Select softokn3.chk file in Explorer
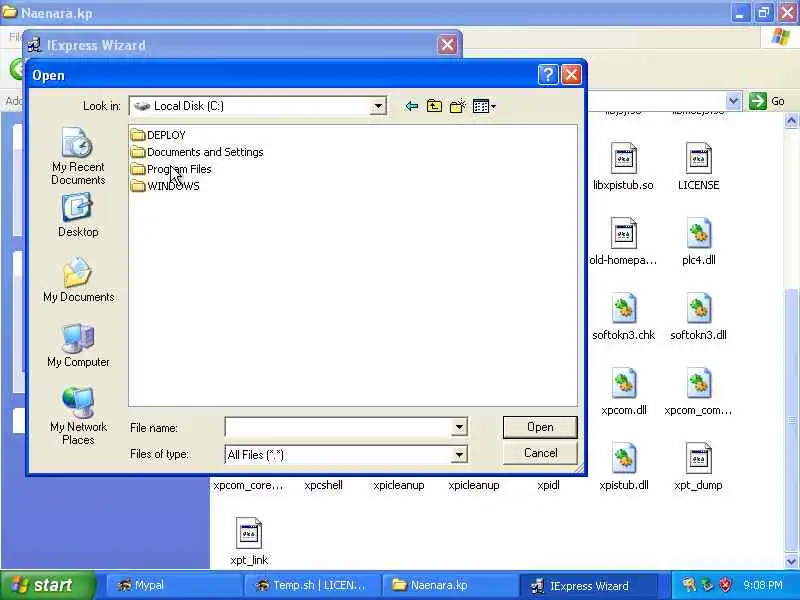The image size is (800, 600). [623, 317]
